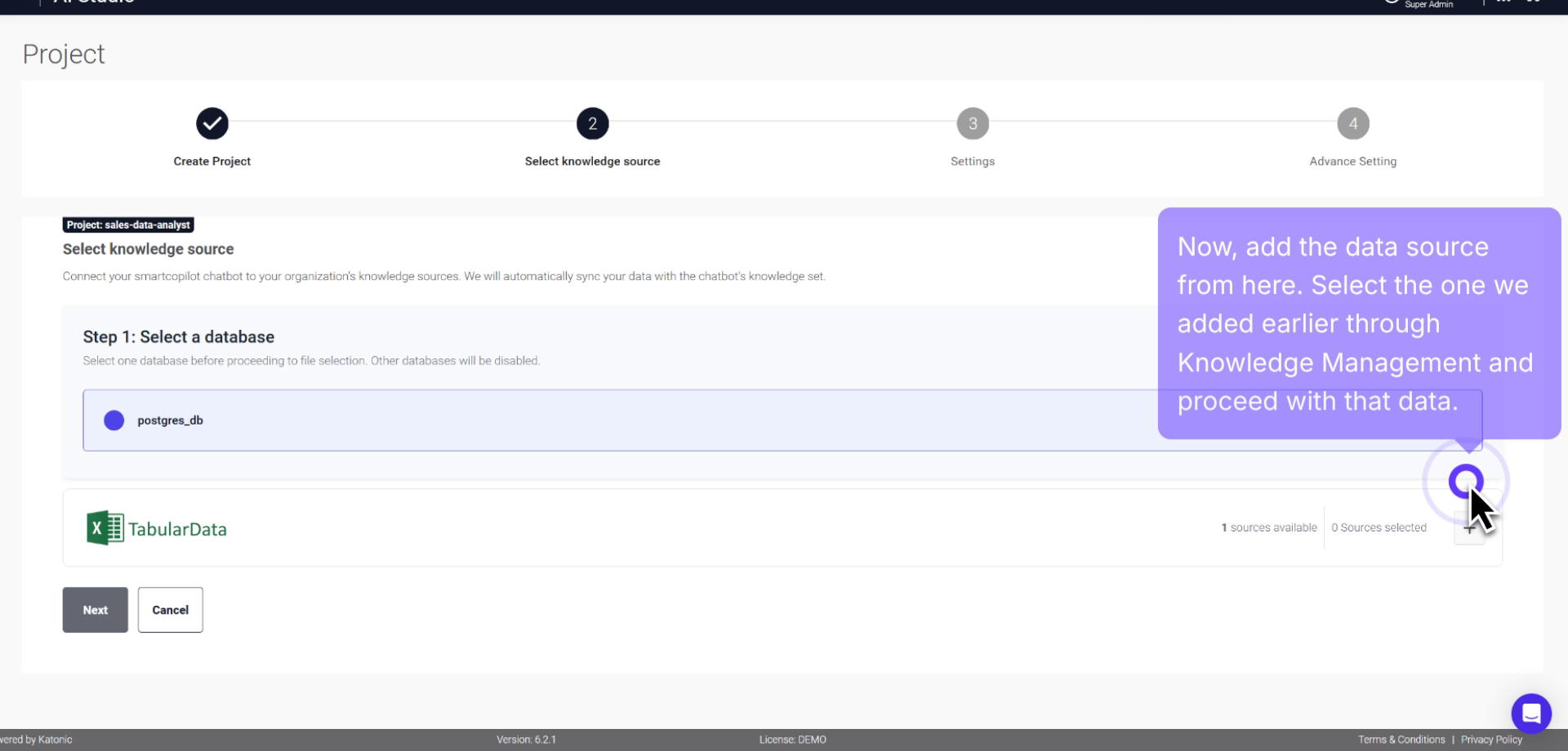This screenshot has height=751, width=1568.
Task: Select the postgres_db radio button
Action: point(114,420)
